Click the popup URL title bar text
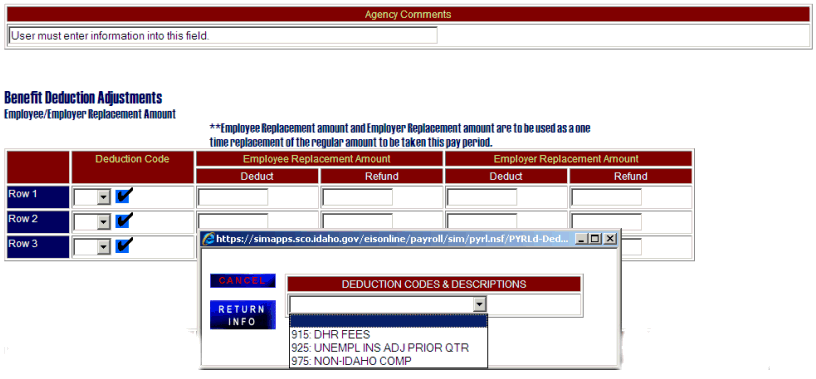 point(392,239)
